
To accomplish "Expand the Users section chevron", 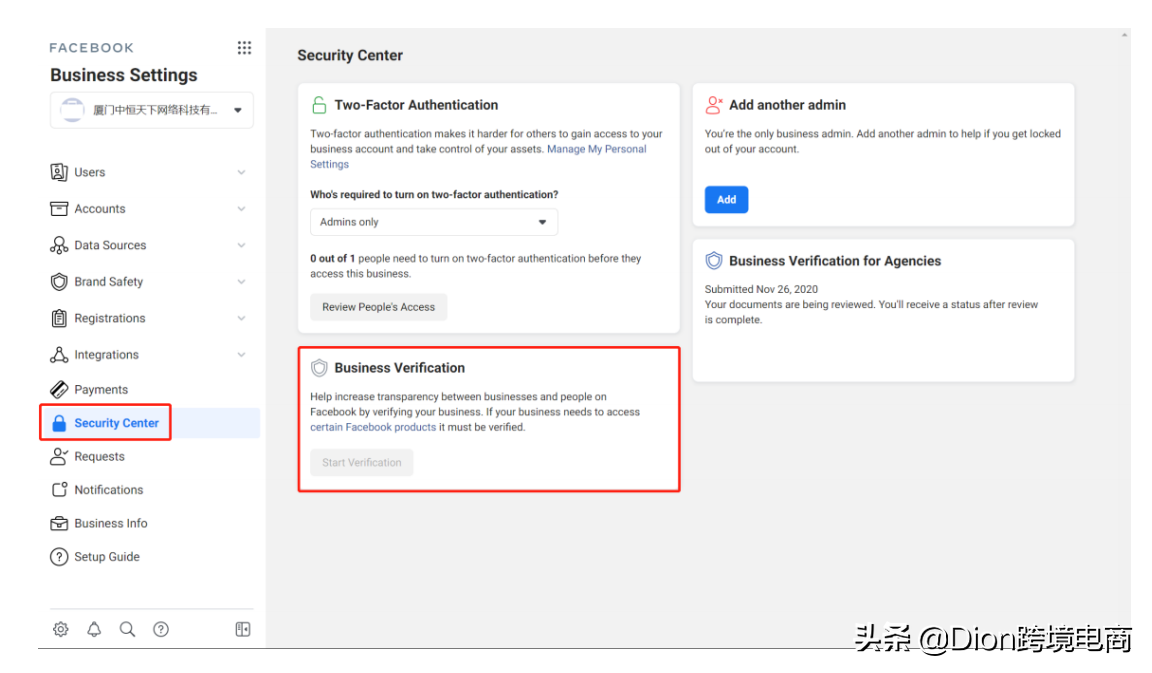I will click(241, 172).
